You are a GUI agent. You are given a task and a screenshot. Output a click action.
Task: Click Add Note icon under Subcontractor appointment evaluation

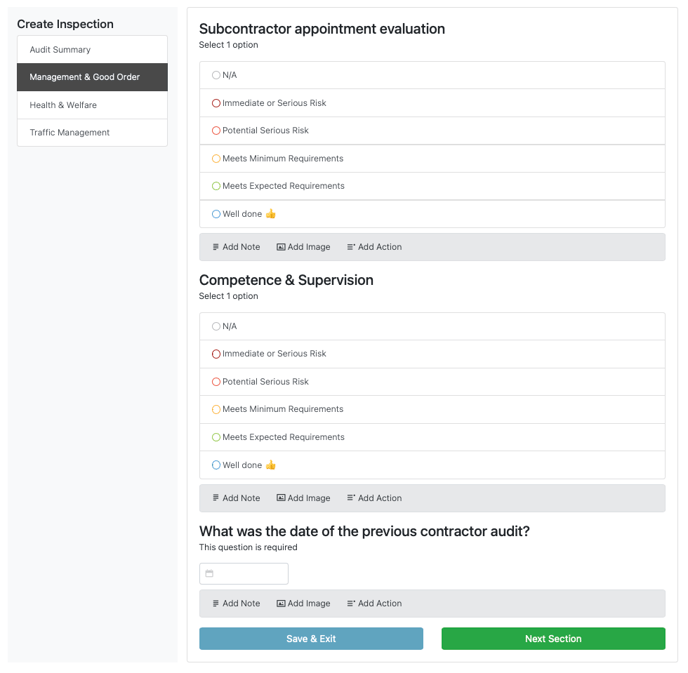pos(215,247)
